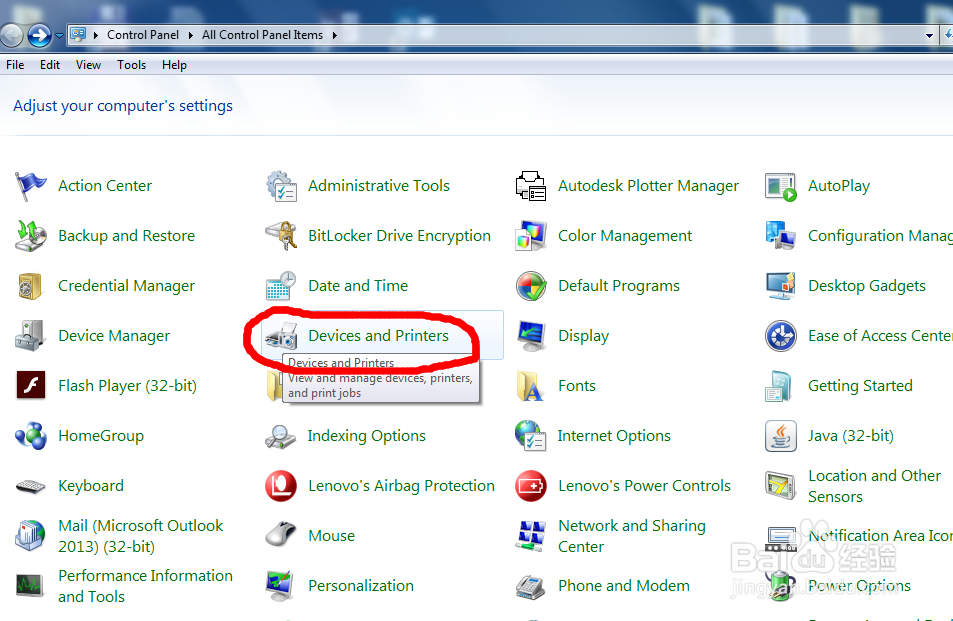
Task: Click the Control Panel breadcrumb
Action: 143,35
